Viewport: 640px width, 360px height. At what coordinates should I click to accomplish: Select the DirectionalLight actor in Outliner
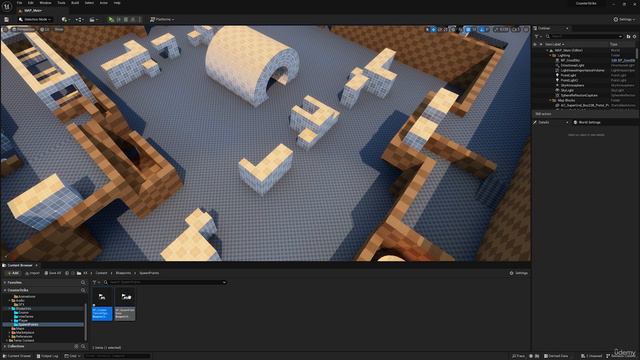[x=572, y=65]
